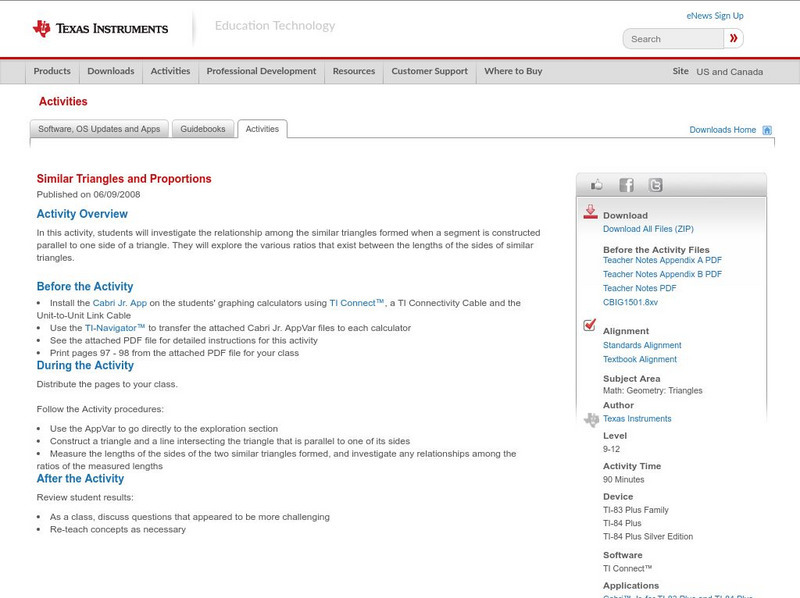The image size is (800, 598).
Task: Open the Downloads menu
Action: 111,71
